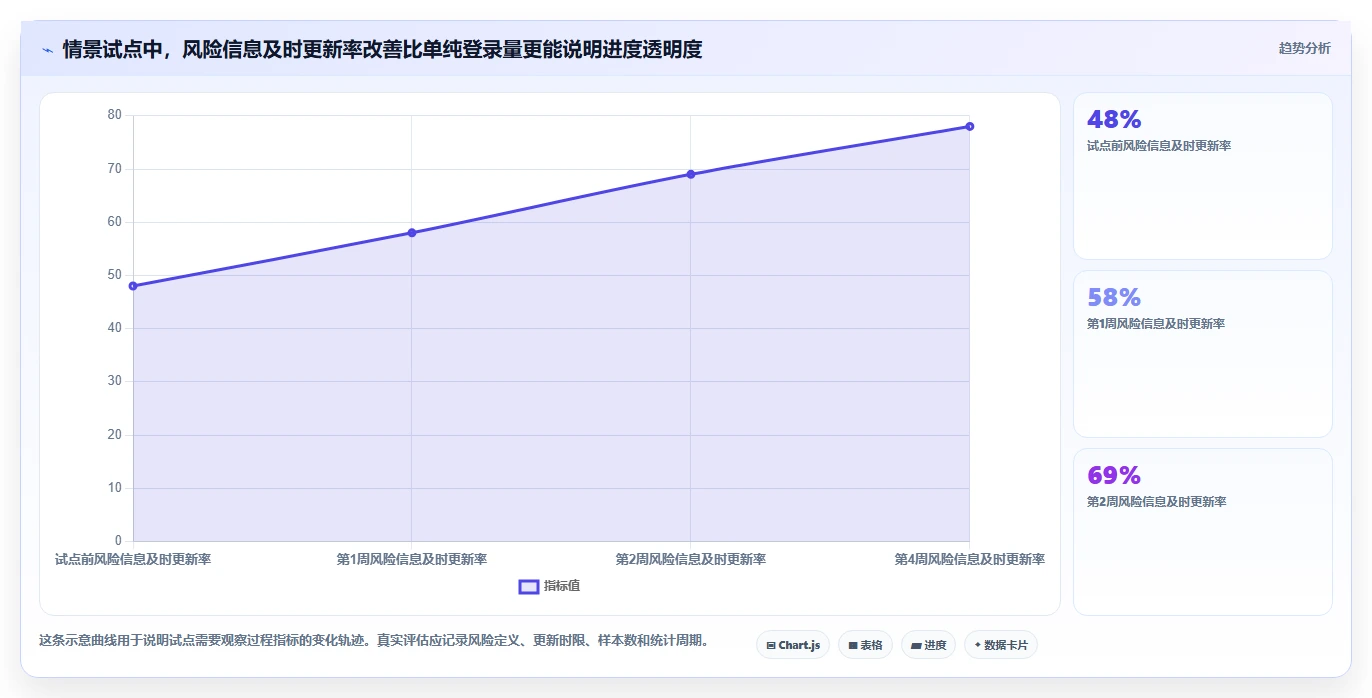This screenshot has height=698, width=1372.
Task: Click the y-axis tick label 40
Action: coord(115,328)
